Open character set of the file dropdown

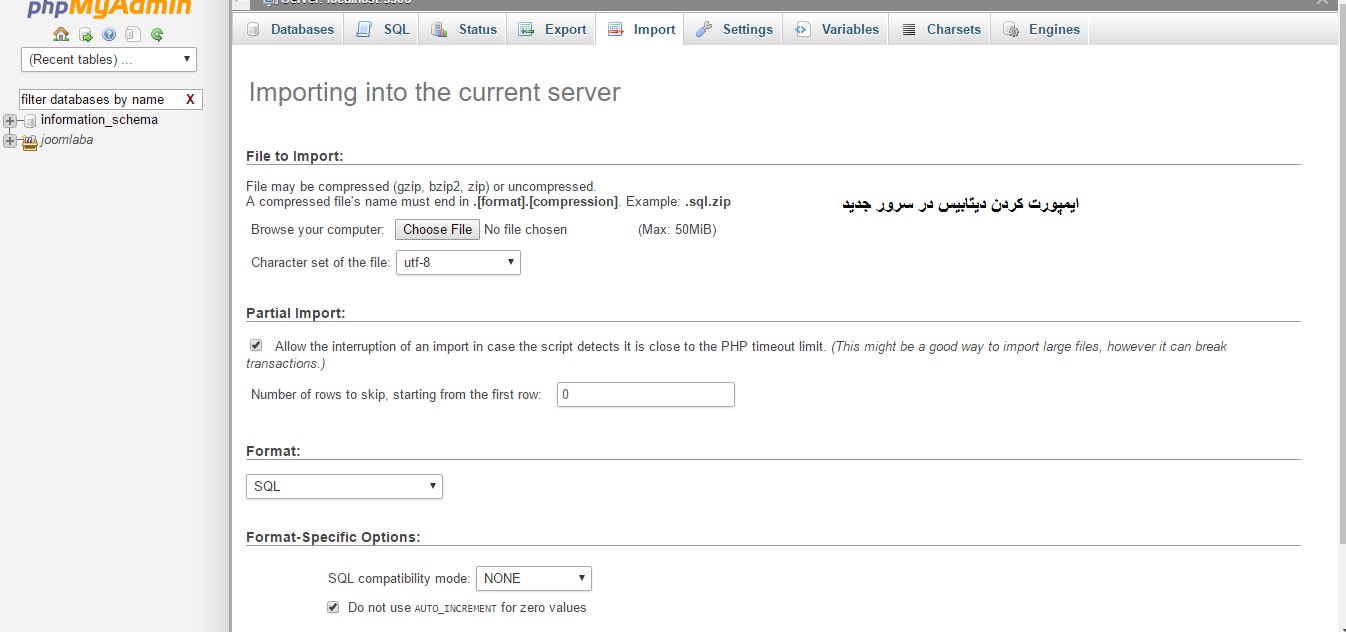point(458,262)
